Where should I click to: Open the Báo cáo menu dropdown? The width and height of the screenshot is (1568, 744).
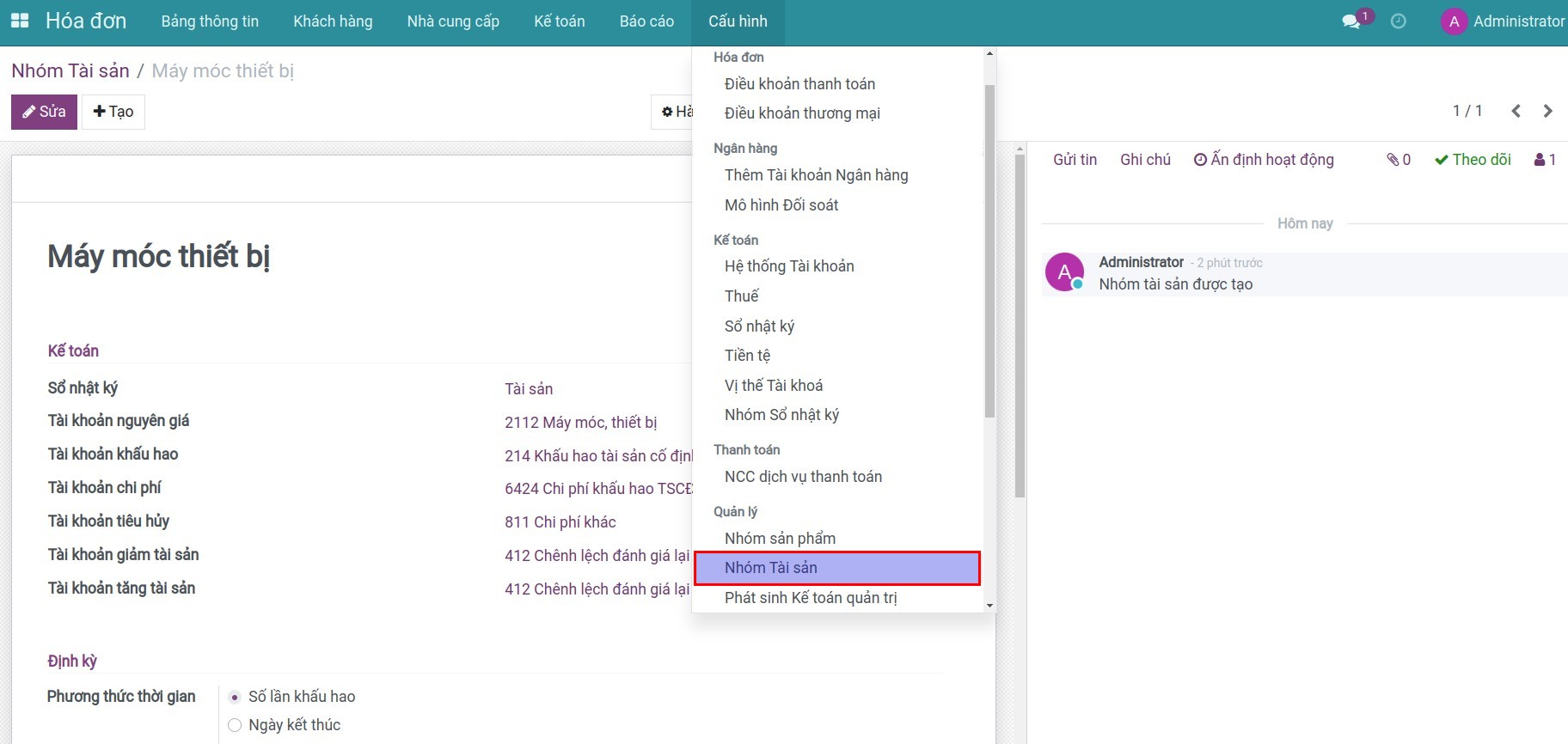pos(646,21)
